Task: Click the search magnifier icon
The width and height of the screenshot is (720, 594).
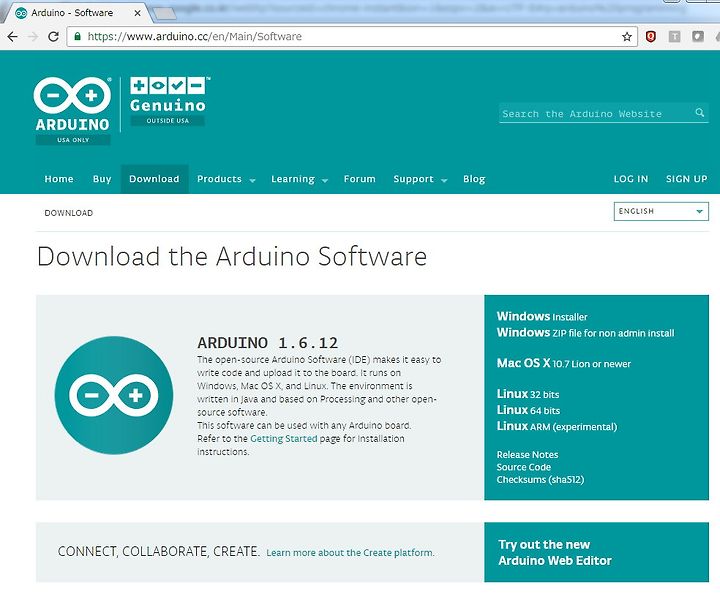Action: (x=699, y=112)
